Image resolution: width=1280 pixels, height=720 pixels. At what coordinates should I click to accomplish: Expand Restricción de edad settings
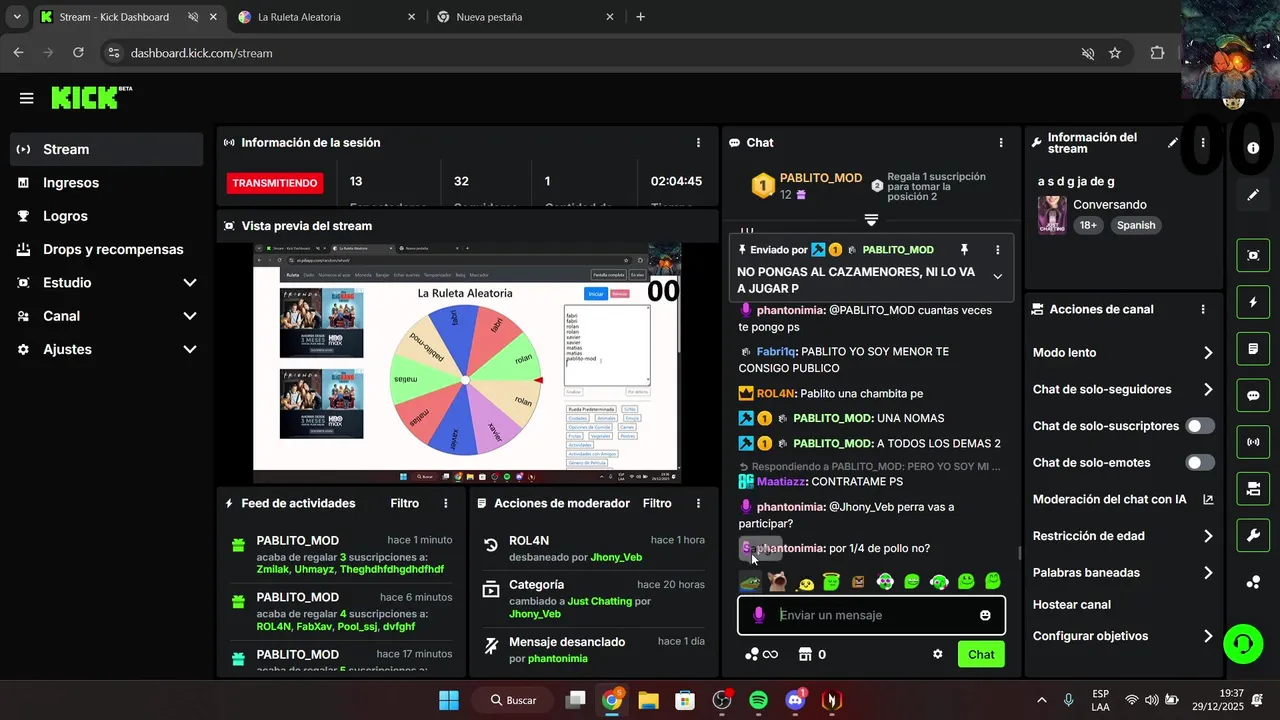1123,536
